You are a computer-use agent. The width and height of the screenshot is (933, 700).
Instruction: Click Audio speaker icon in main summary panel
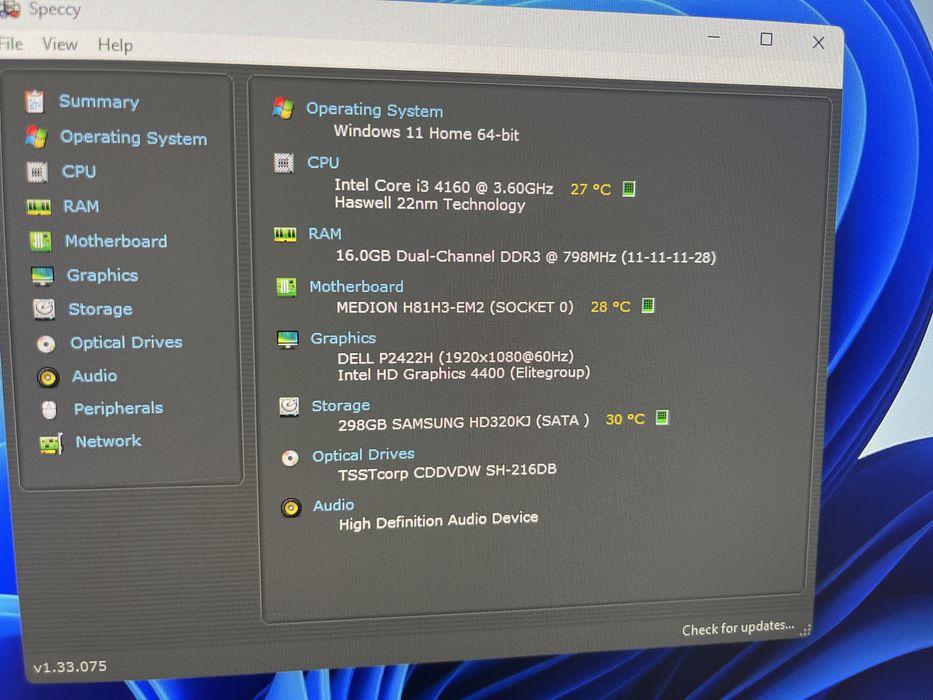(291, 508)
